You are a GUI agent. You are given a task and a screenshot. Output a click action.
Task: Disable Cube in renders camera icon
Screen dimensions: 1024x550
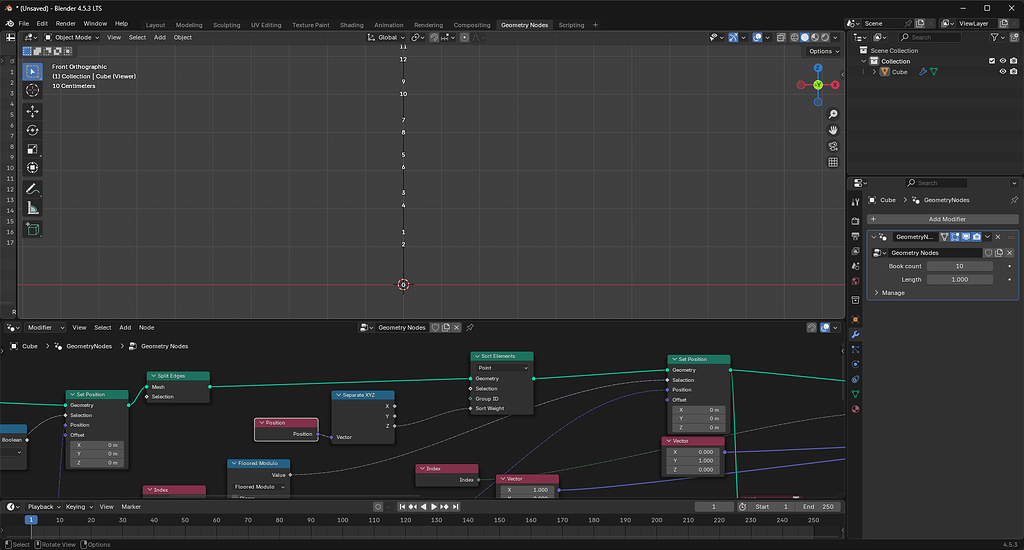coord(1014,72)
